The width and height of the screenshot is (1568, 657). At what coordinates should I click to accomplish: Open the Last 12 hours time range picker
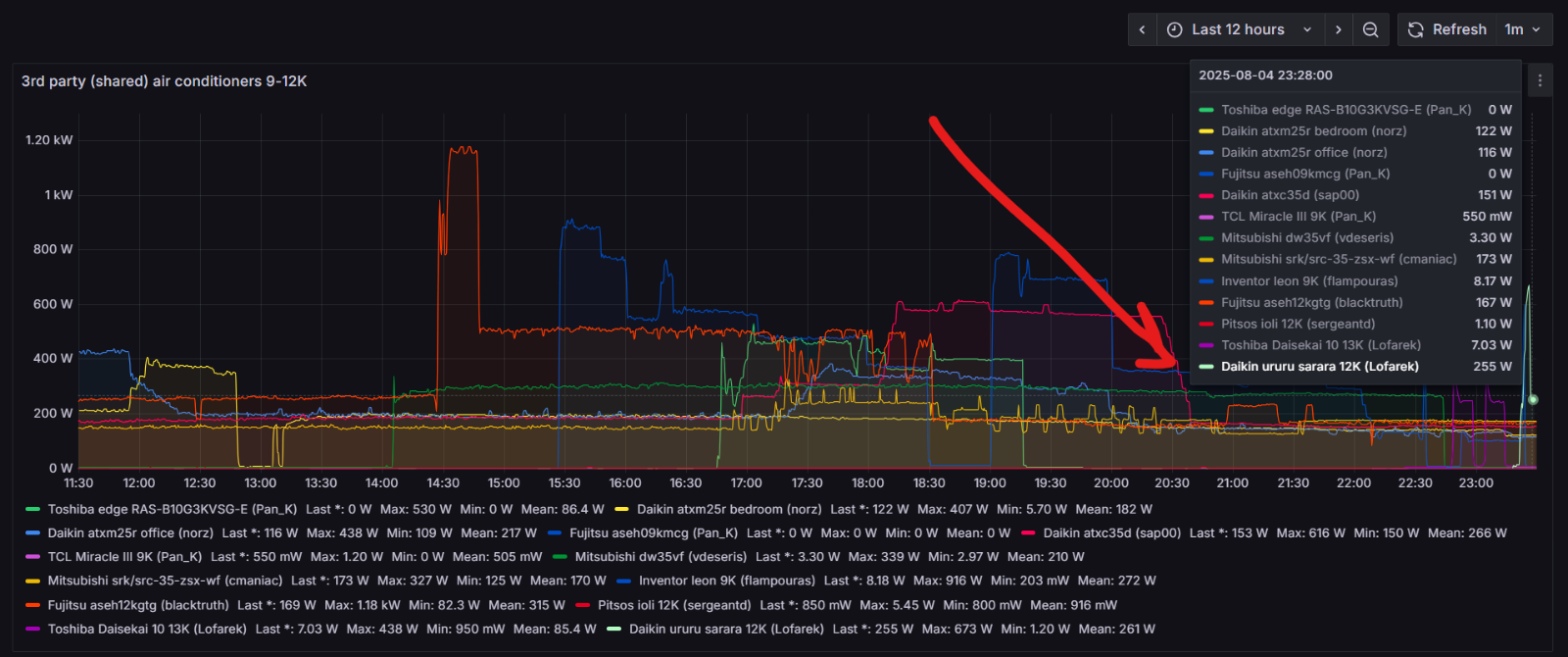(1241, 29)
